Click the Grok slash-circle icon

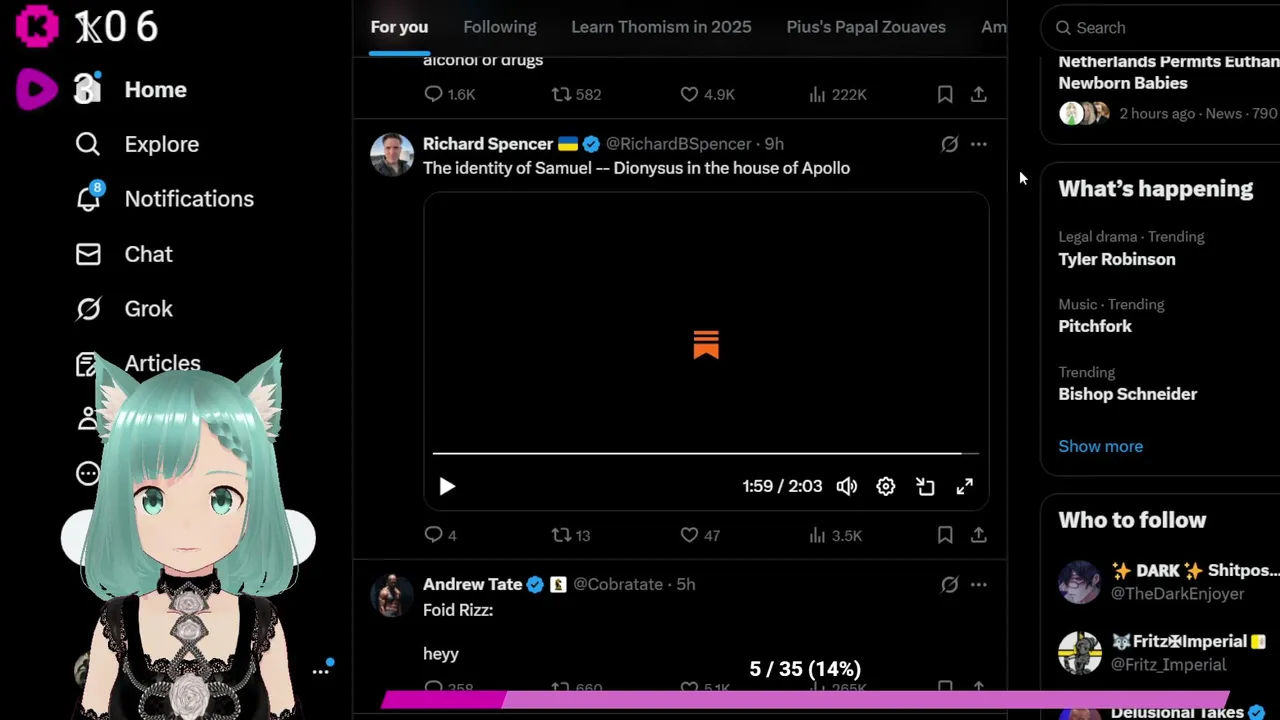pyautogui.click(x=88, y=309)
